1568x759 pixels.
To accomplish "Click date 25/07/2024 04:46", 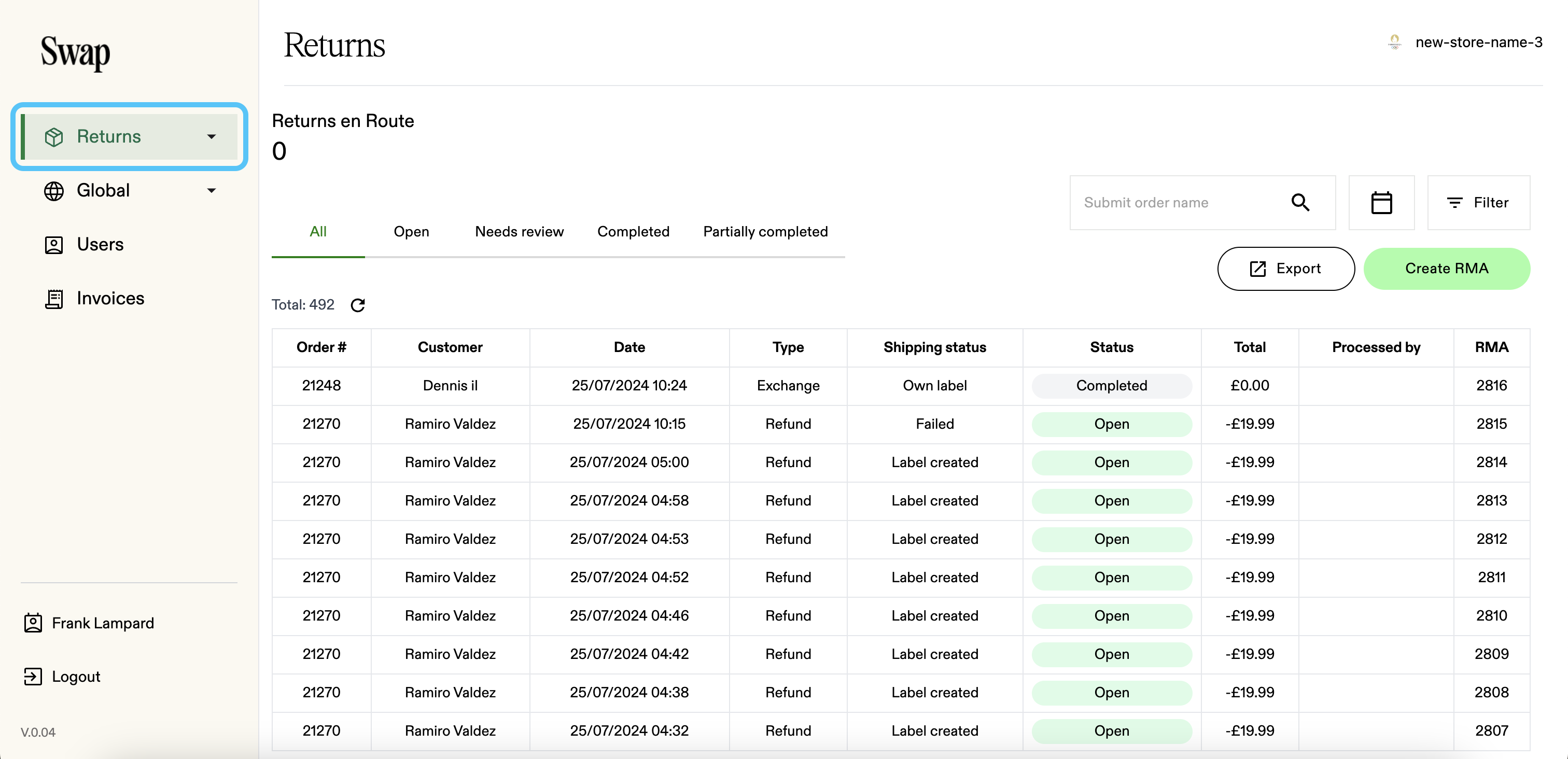I will (629, 616).
